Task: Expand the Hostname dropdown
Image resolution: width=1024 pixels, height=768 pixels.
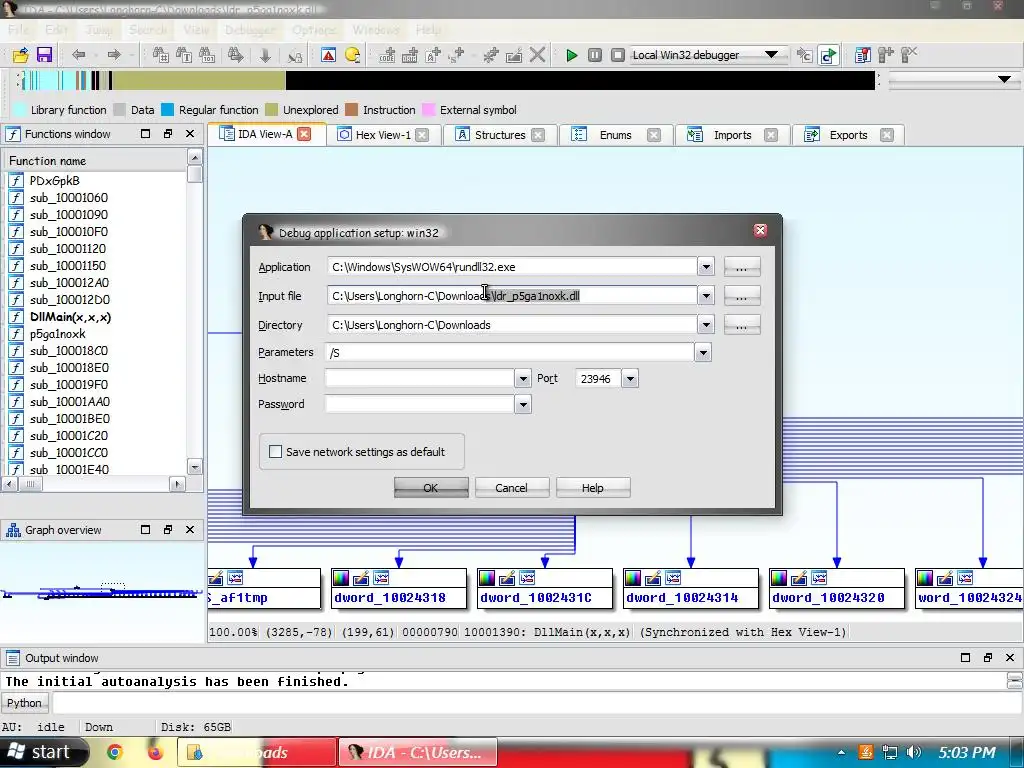Action: tap(522, 378)
